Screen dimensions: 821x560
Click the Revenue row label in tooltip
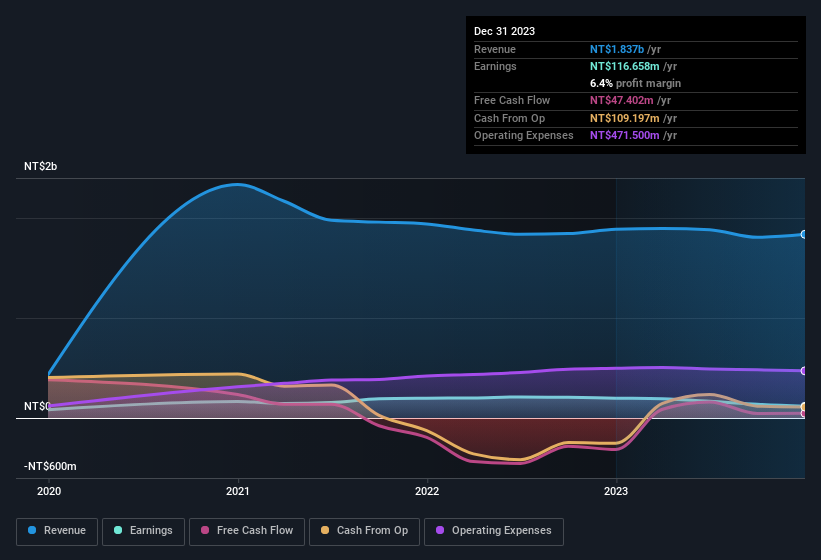(495, 49)
